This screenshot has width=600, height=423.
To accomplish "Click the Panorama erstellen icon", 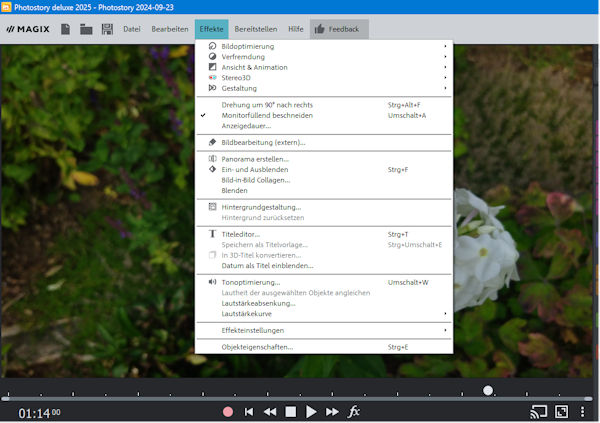I will [212, 158].
